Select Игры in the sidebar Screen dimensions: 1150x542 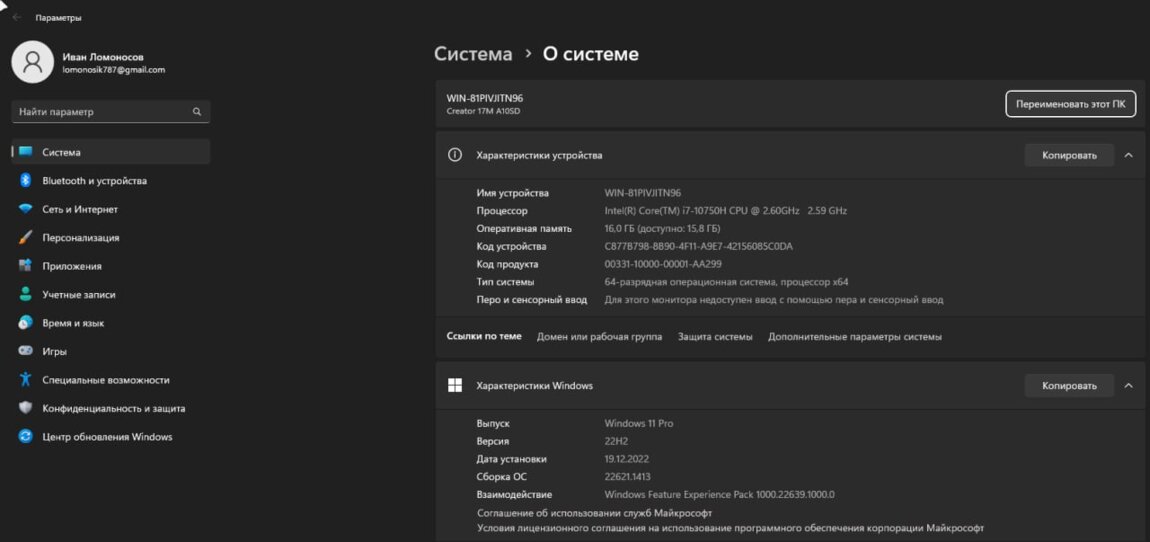(x=111, y=351)
